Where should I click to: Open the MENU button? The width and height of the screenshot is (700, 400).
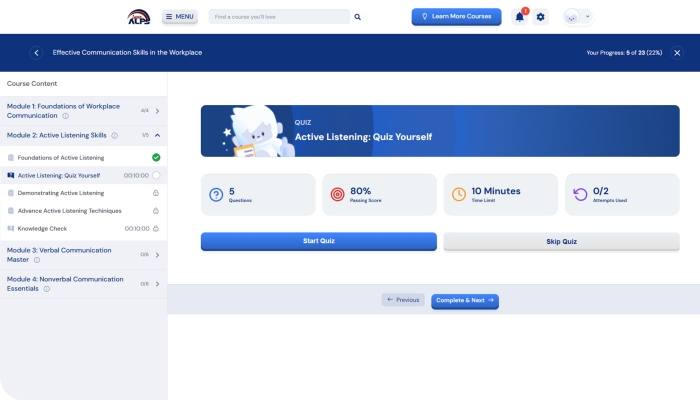click(180, 17)
